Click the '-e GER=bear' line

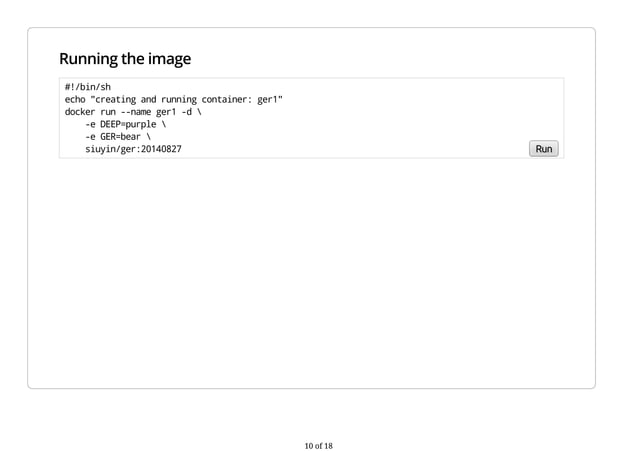pos(118,136)
